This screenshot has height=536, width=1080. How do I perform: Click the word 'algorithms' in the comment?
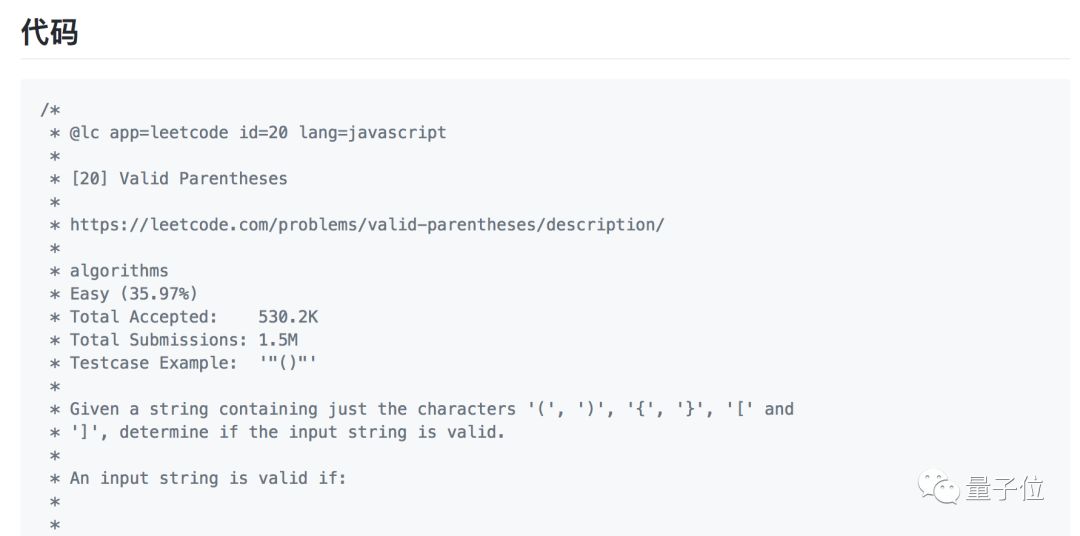(x=119, y=270)
